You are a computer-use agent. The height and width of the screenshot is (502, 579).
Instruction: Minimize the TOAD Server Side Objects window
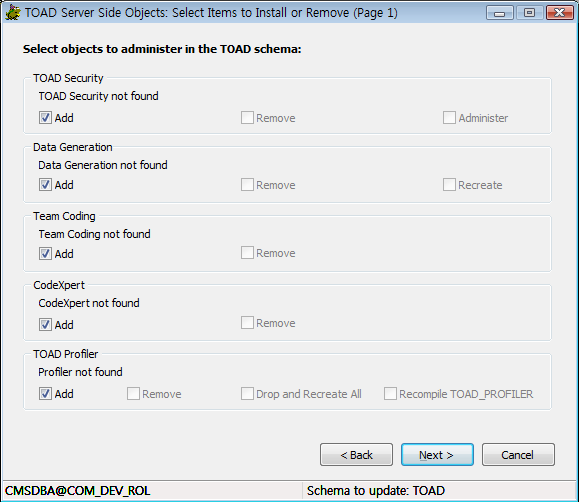tap(500, 13)
